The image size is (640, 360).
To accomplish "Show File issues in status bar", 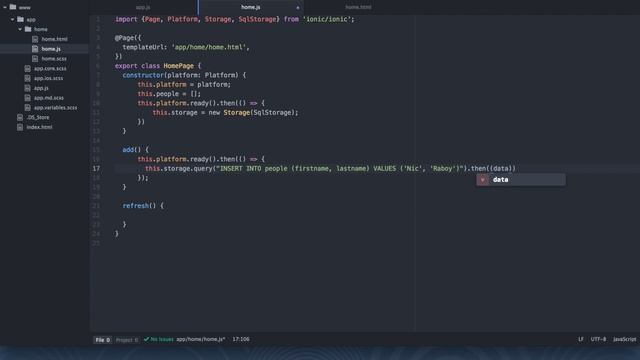I will (102, 340).
